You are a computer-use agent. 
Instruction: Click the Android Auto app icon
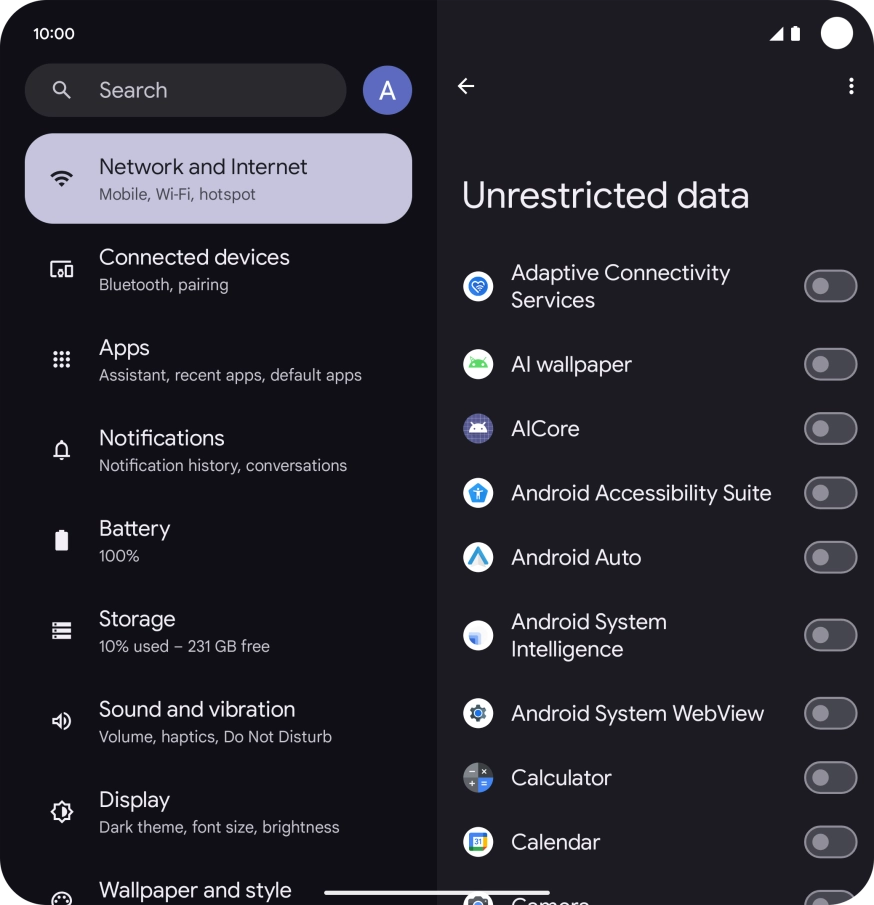coord(478,558)
